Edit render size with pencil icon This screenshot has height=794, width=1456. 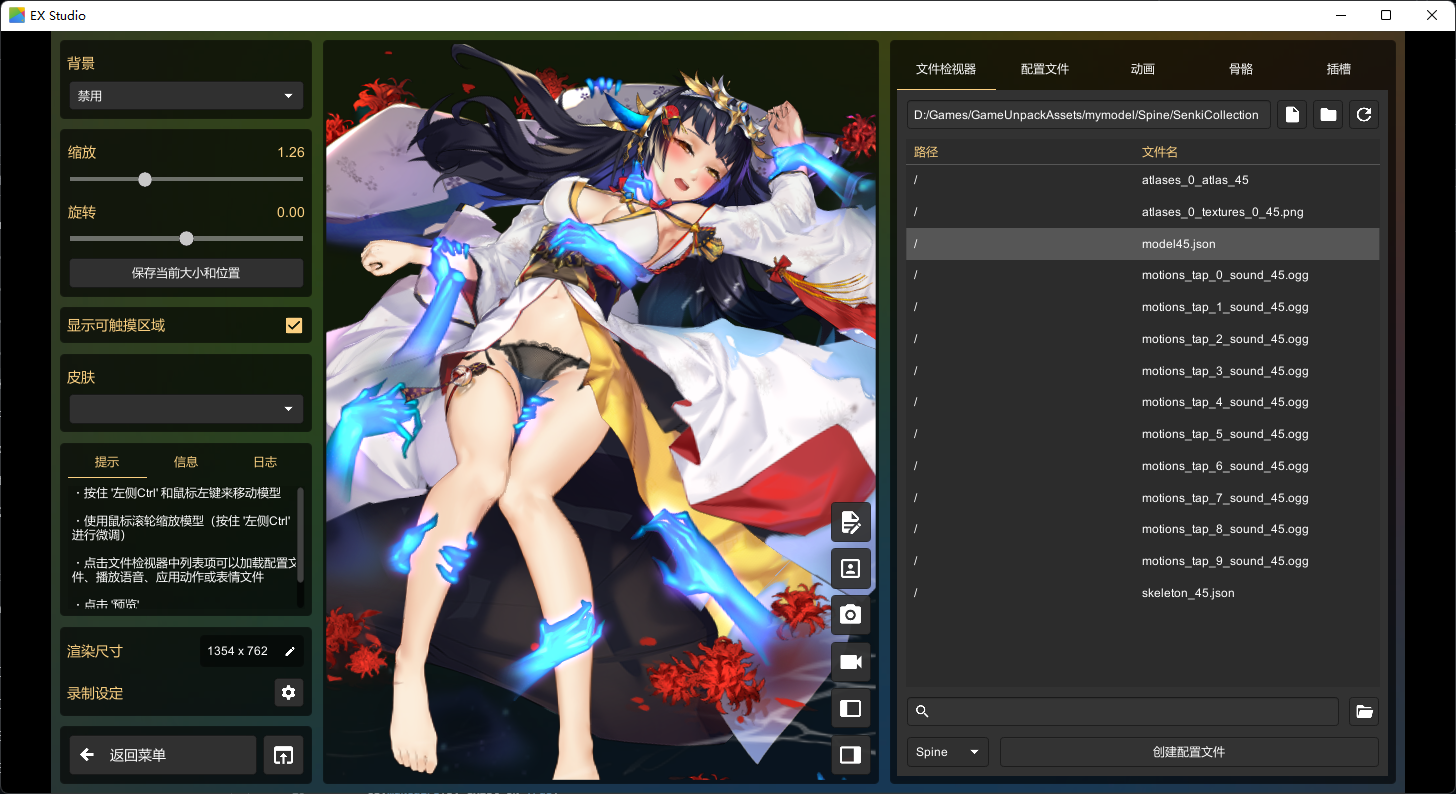tap(290, 651)
